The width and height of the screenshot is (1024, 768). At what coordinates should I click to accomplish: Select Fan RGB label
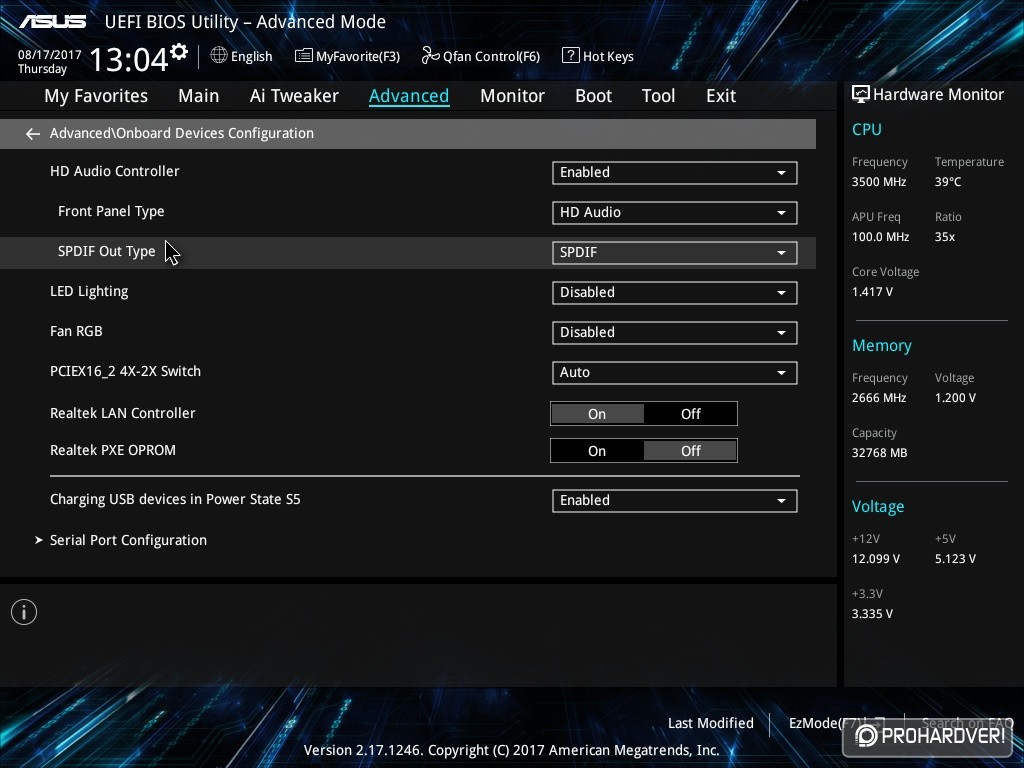click(x=76, y=331)
